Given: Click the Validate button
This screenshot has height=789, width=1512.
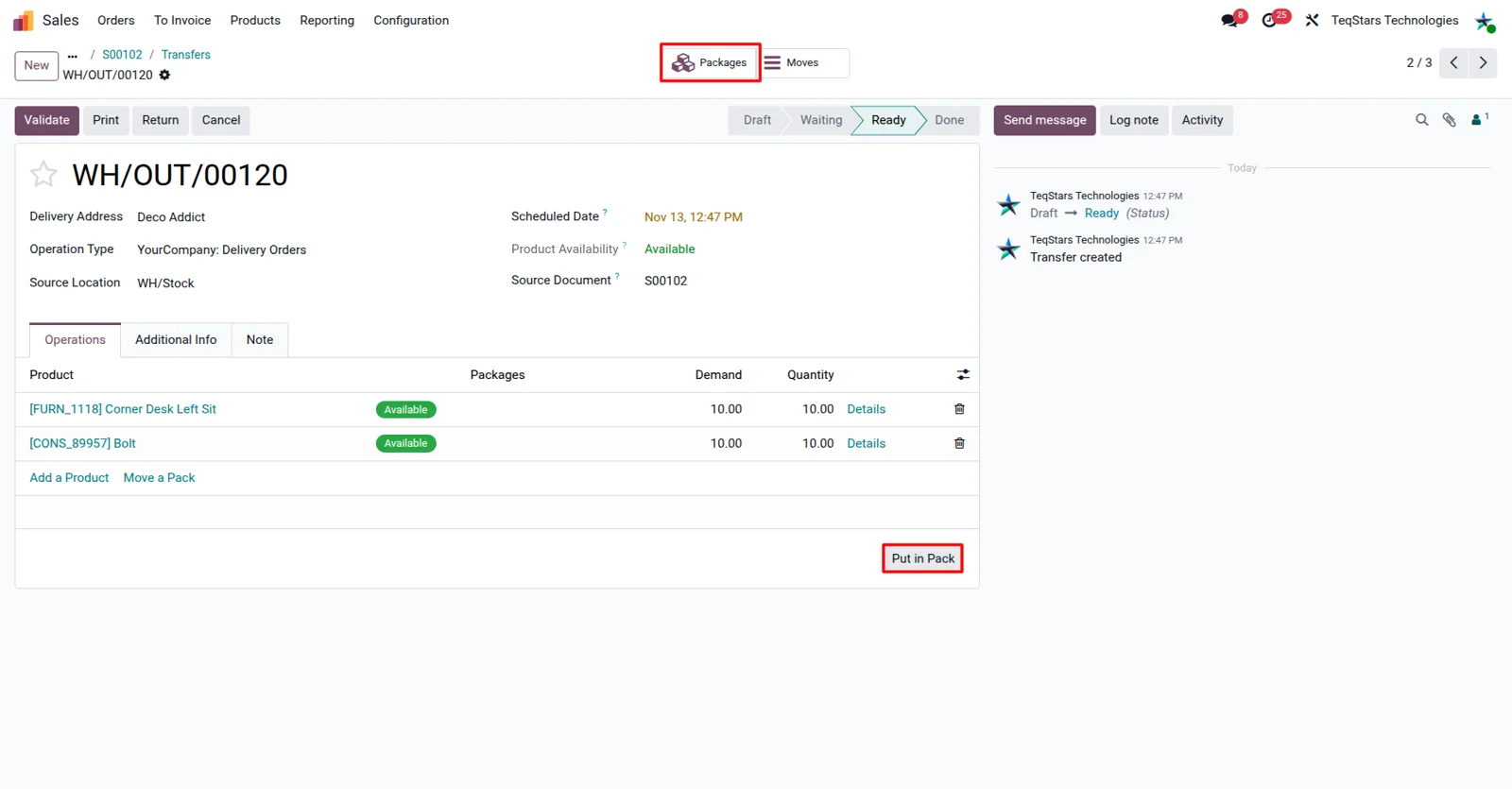Looking at the screenshot, I should pos(46,120).
